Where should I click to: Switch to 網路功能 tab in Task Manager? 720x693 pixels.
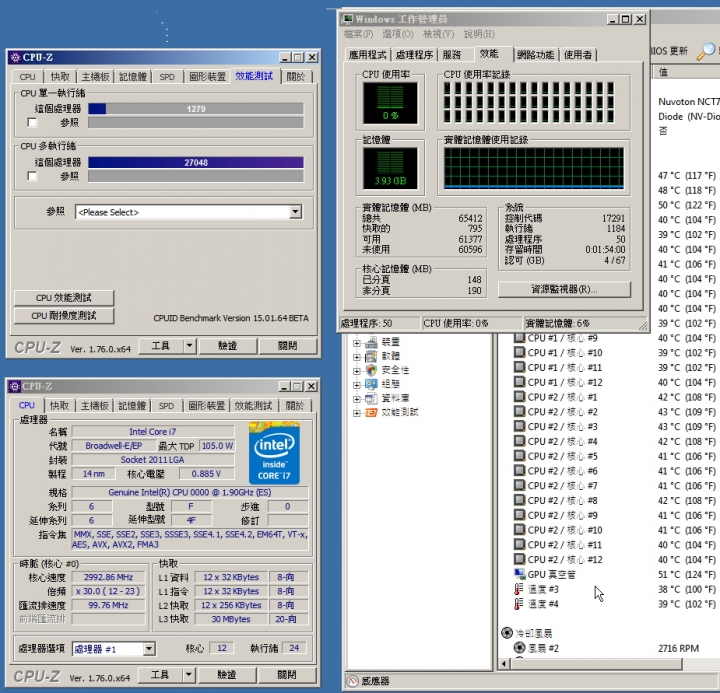click(x=535, y=55)
